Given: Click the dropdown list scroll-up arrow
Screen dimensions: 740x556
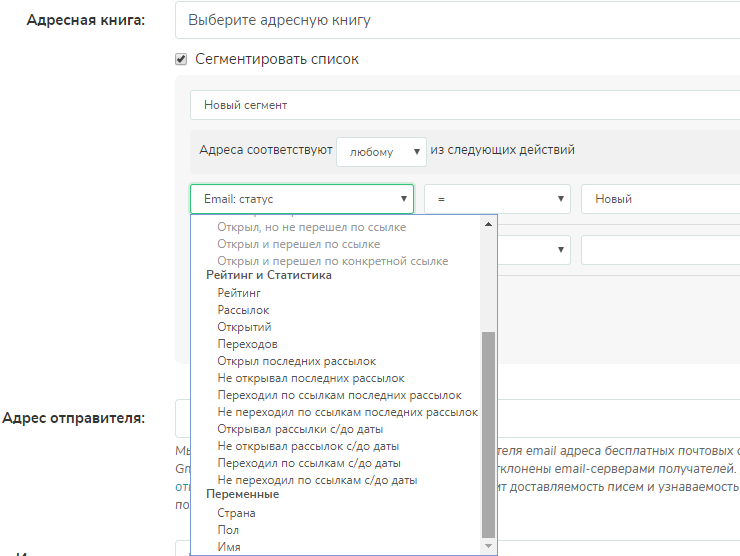Looking at the screenshot, I should coord(488,223).
